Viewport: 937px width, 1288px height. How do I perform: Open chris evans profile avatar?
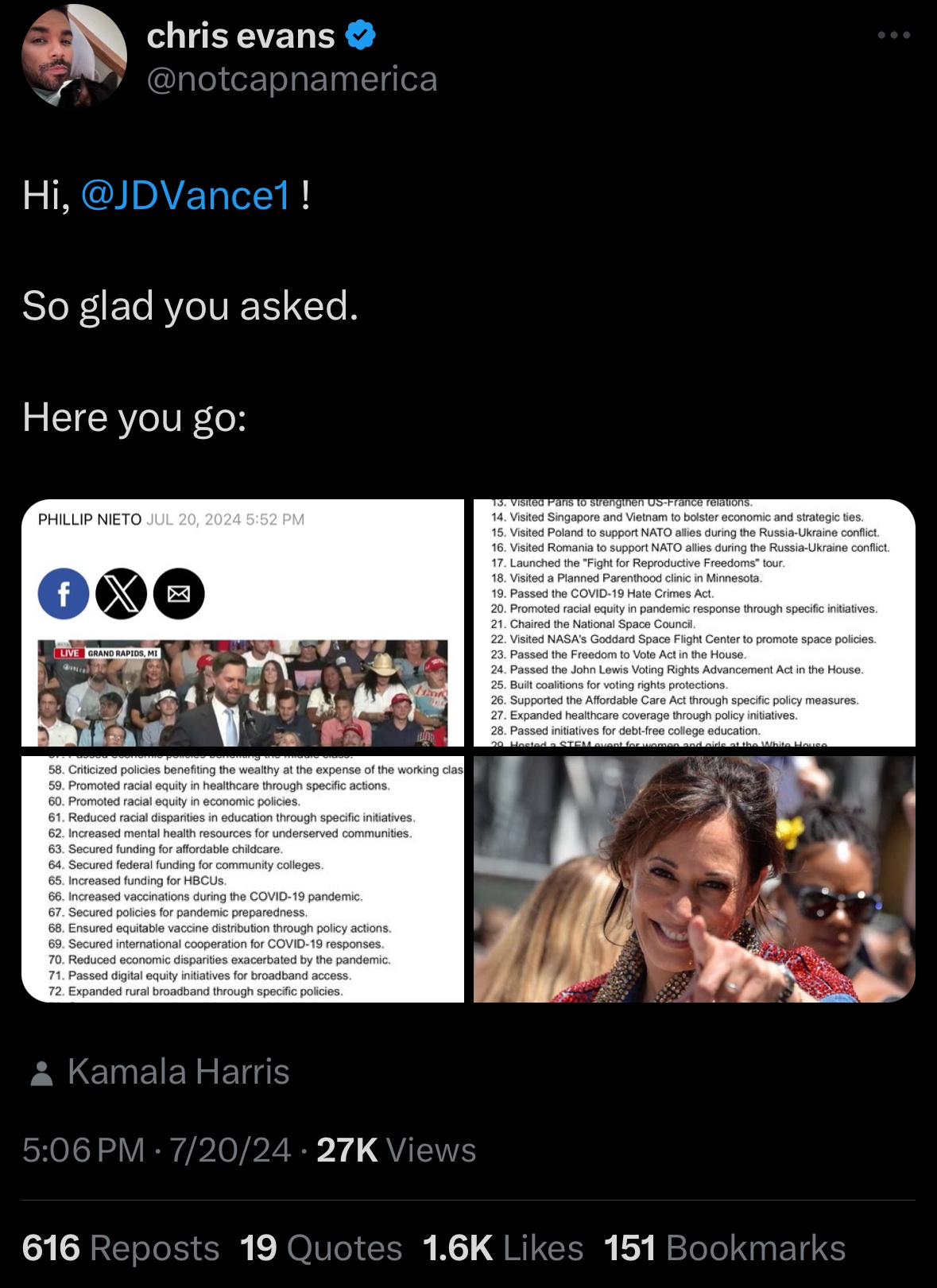coord(74,55)
